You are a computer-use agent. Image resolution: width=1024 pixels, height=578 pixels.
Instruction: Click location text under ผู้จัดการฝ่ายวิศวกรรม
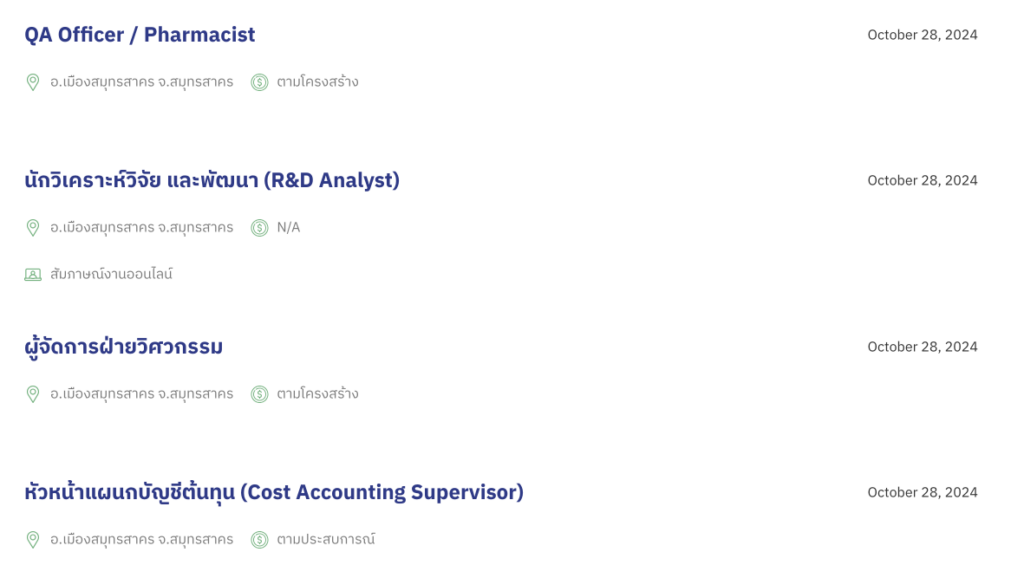click(x=142, y=394)
